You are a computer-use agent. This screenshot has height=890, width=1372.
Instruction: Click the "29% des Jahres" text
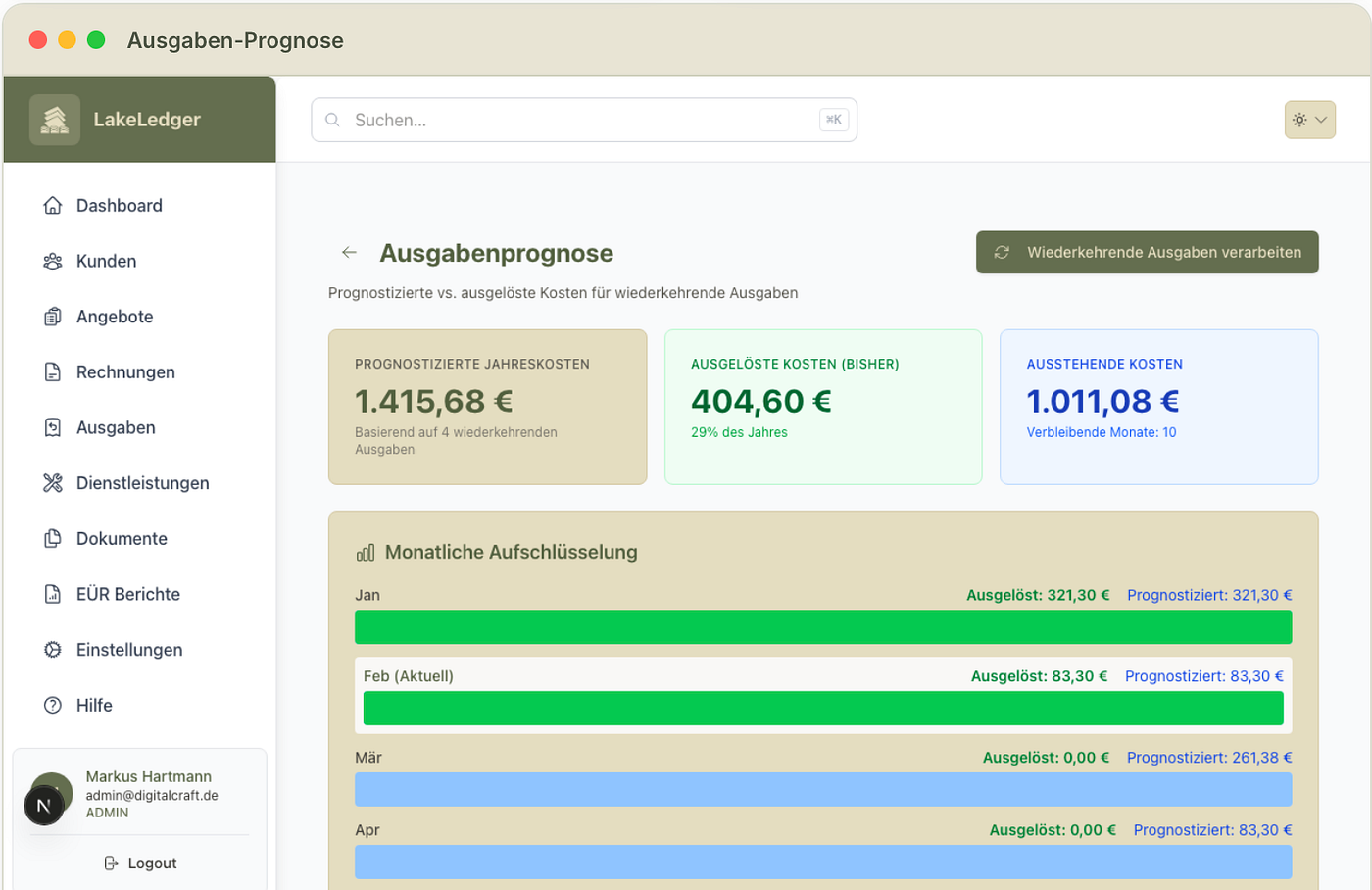[x=739, y=432]
